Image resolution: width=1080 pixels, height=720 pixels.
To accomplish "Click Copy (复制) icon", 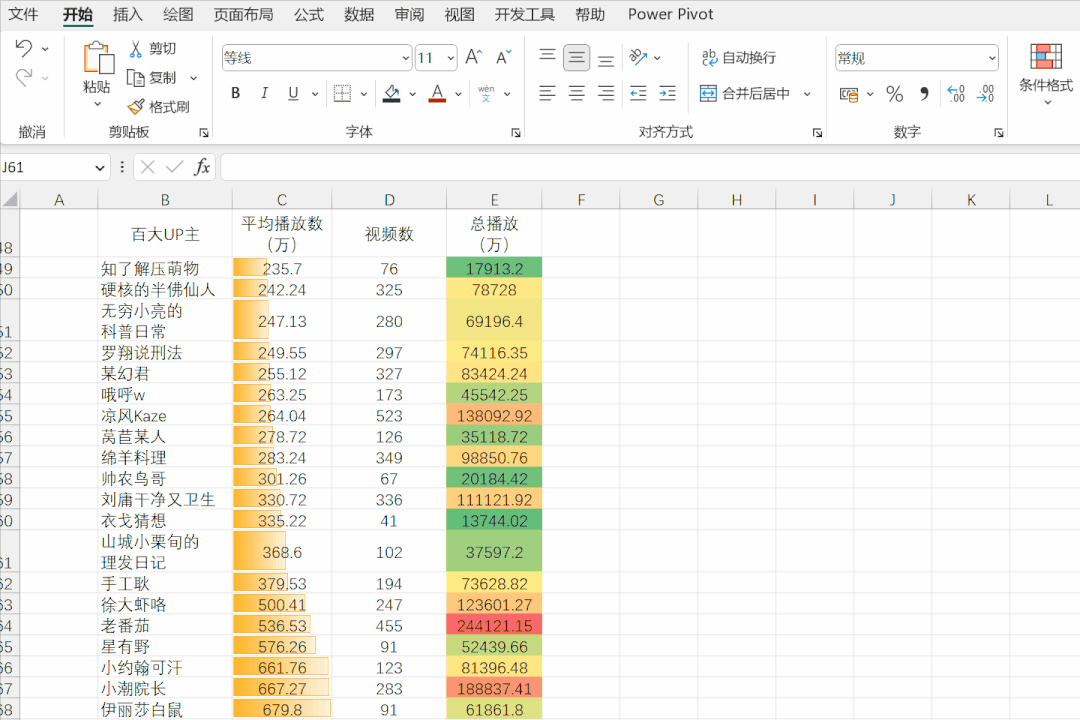I will (136, 78).
